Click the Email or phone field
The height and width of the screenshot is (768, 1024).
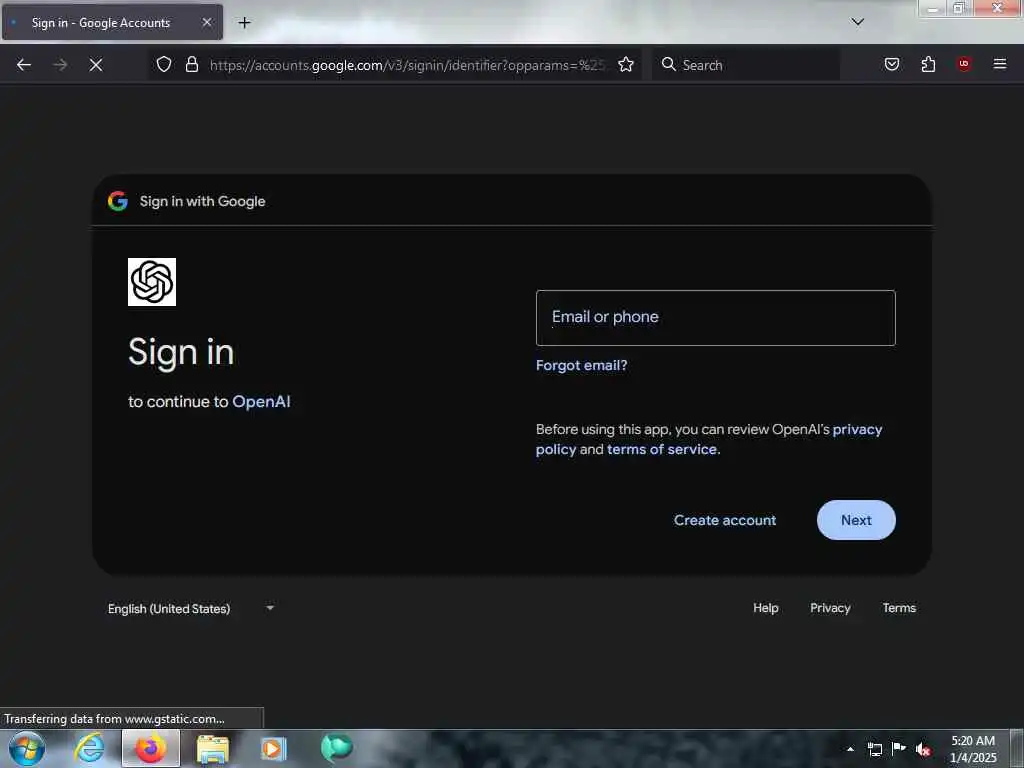(x=715, y=318)
